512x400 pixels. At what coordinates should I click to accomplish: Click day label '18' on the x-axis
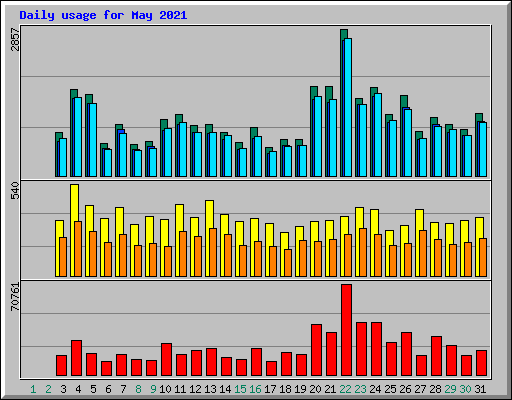click(285, 389)
